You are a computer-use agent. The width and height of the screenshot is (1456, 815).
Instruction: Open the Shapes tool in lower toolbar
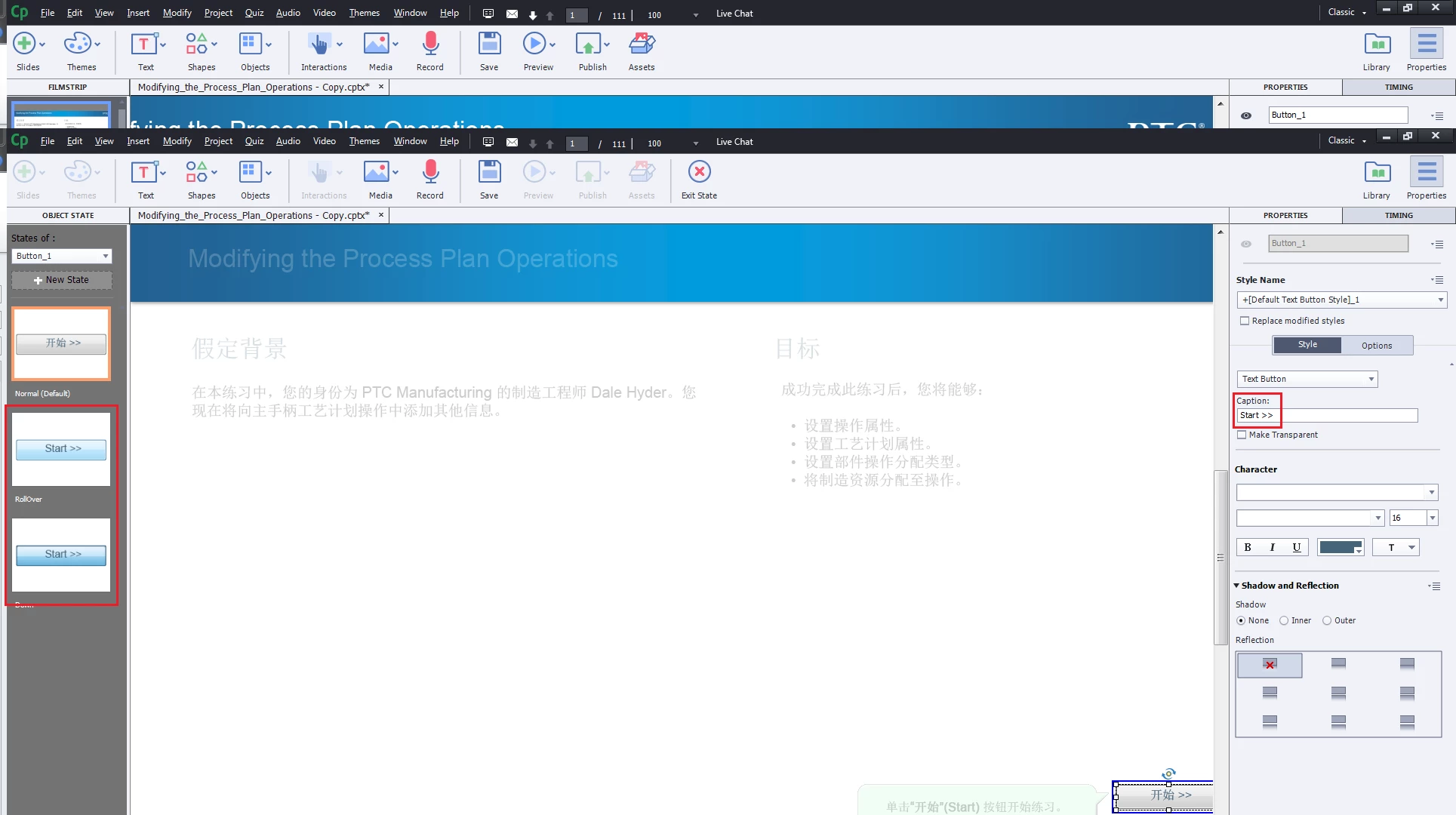[x=198, y=173]
